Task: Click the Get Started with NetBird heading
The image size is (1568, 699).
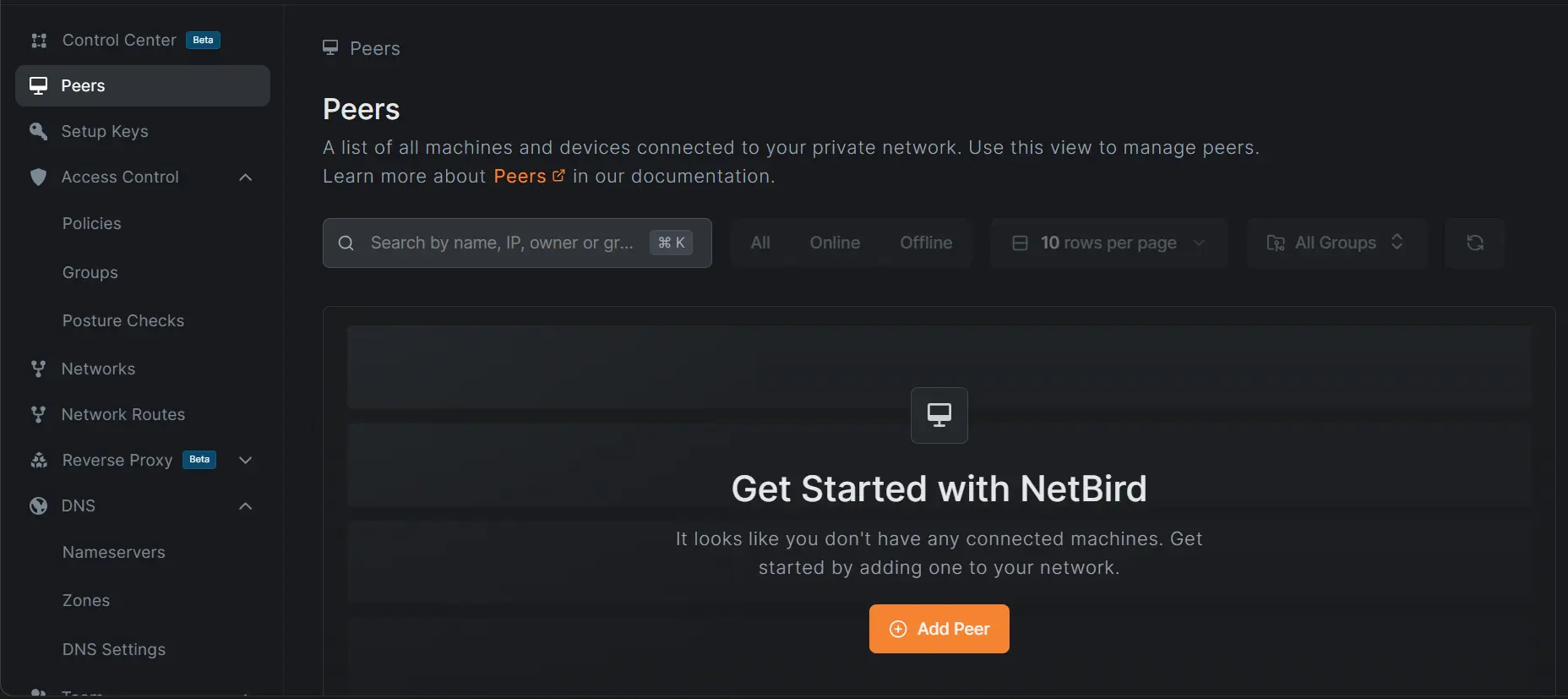Action: click(x=939, y=489)
